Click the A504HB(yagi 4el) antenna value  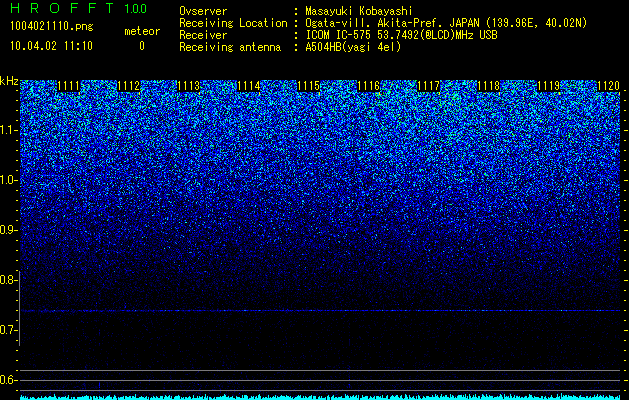353,47
